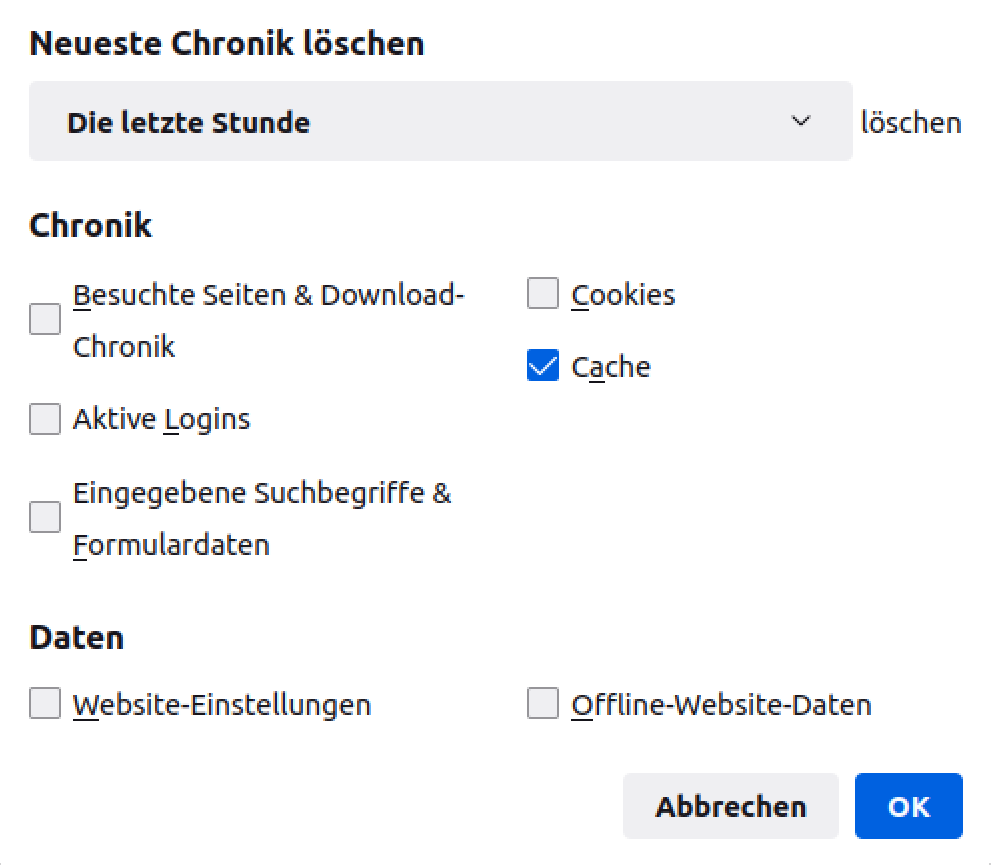Click the 'Website-Einstellungen' label text
This screenshot has width=991, height=865.
coord(222,705)
